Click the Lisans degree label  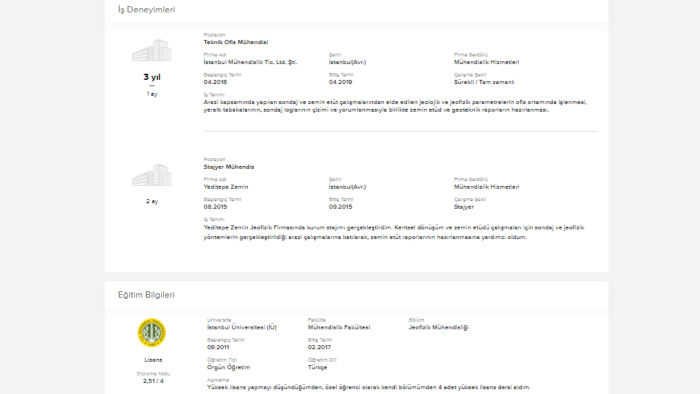pyautogui.click(x=153, y=360)
